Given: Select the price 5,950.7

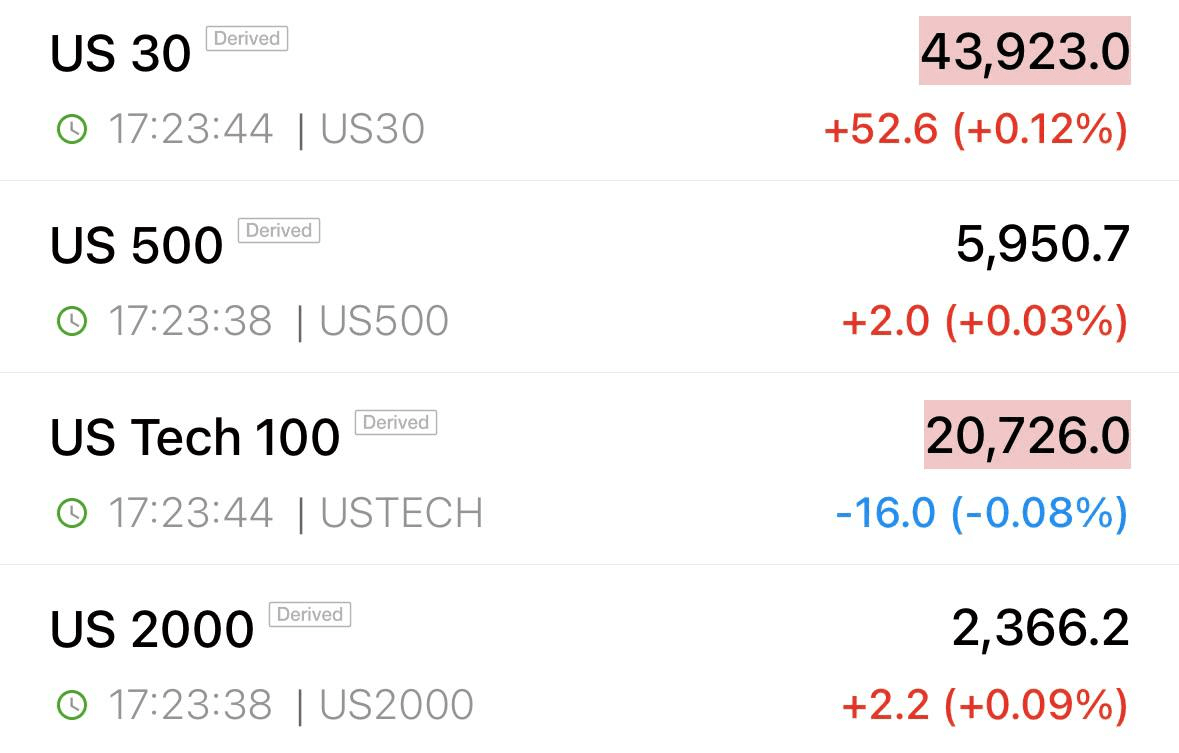Looking at the screenshot, I should pos(1043,244).
